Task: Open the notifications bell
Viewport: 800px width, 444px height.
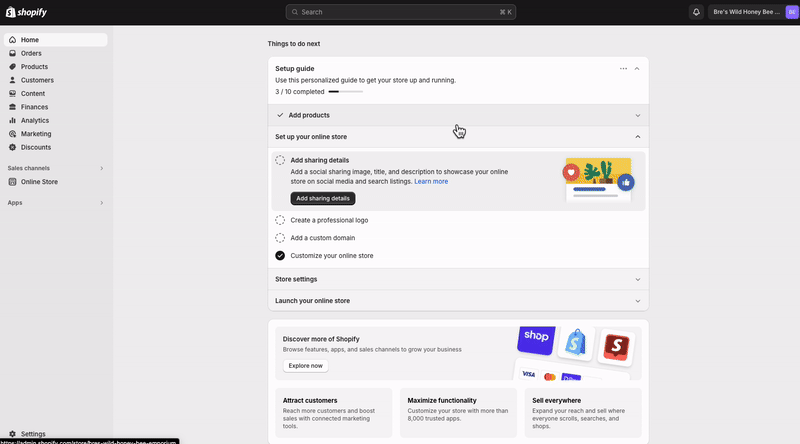Action: click(x=696, y=12)
